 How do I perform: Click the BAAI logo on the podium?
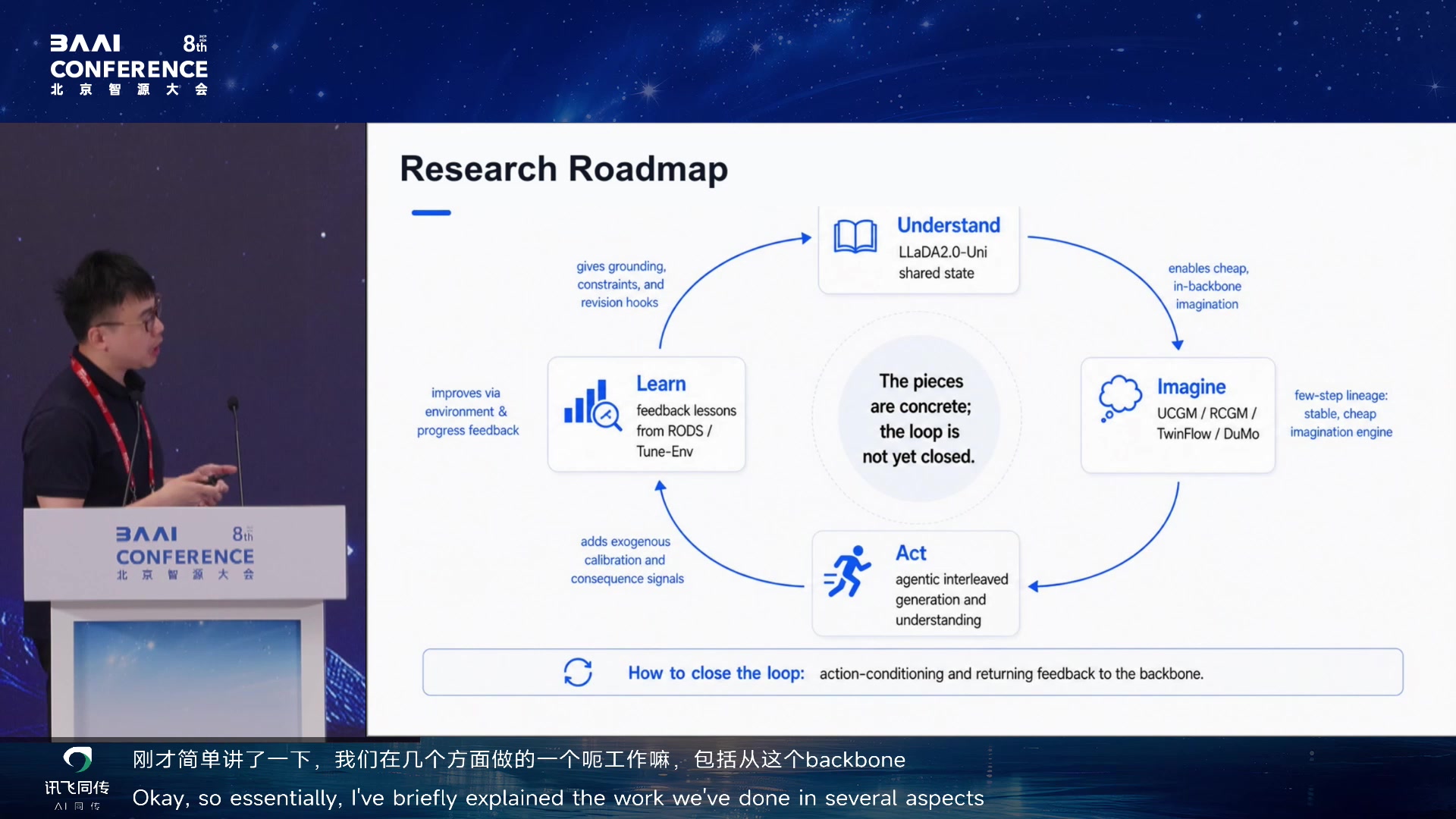click(185, 554)
